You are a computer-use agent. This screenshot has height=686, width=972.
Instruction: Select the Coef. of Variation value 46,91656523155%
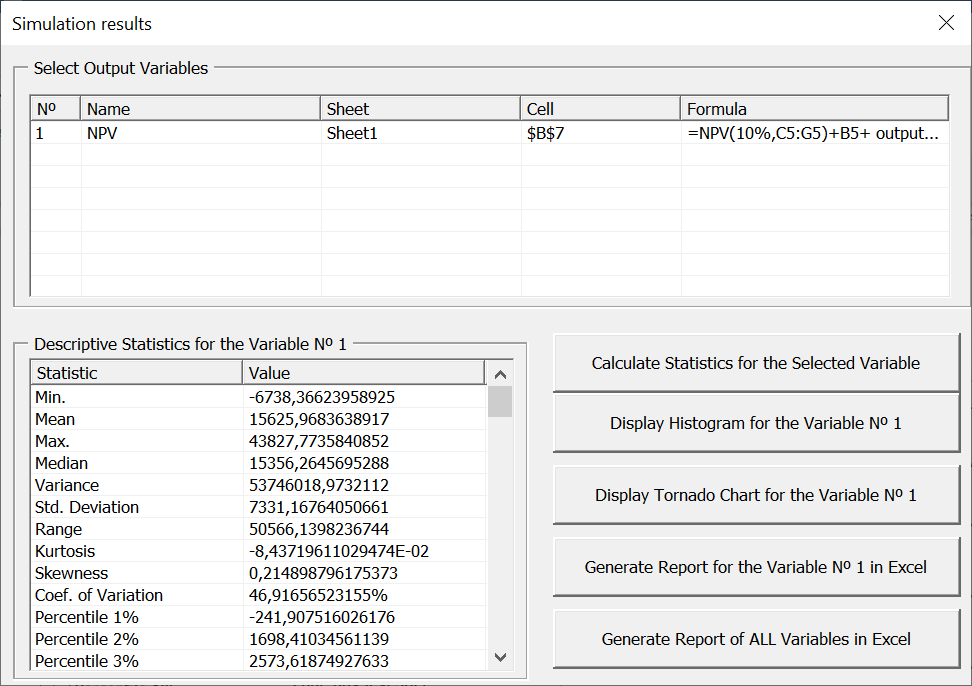(x=318, y=596)
